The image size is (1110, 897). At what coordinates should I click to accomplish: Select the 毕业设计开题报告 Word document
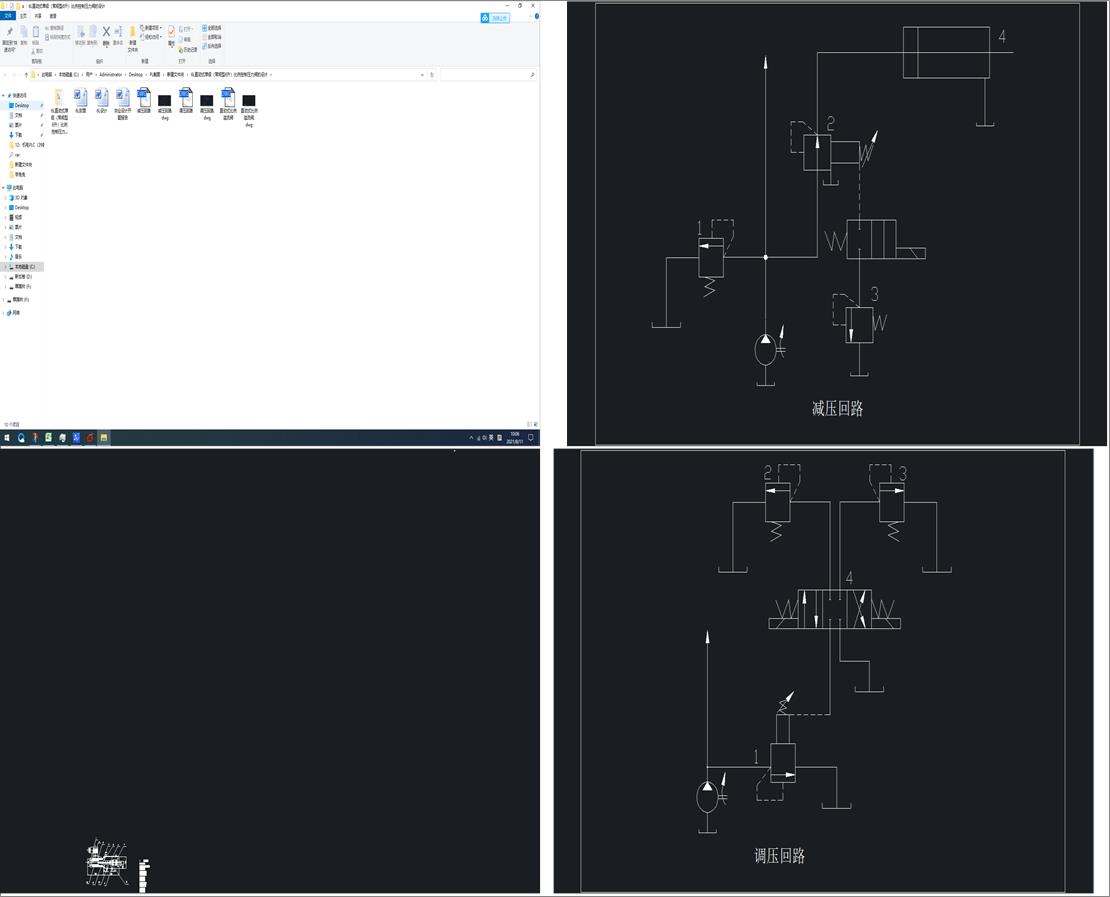pyautogui.click(x=122, y=103)
